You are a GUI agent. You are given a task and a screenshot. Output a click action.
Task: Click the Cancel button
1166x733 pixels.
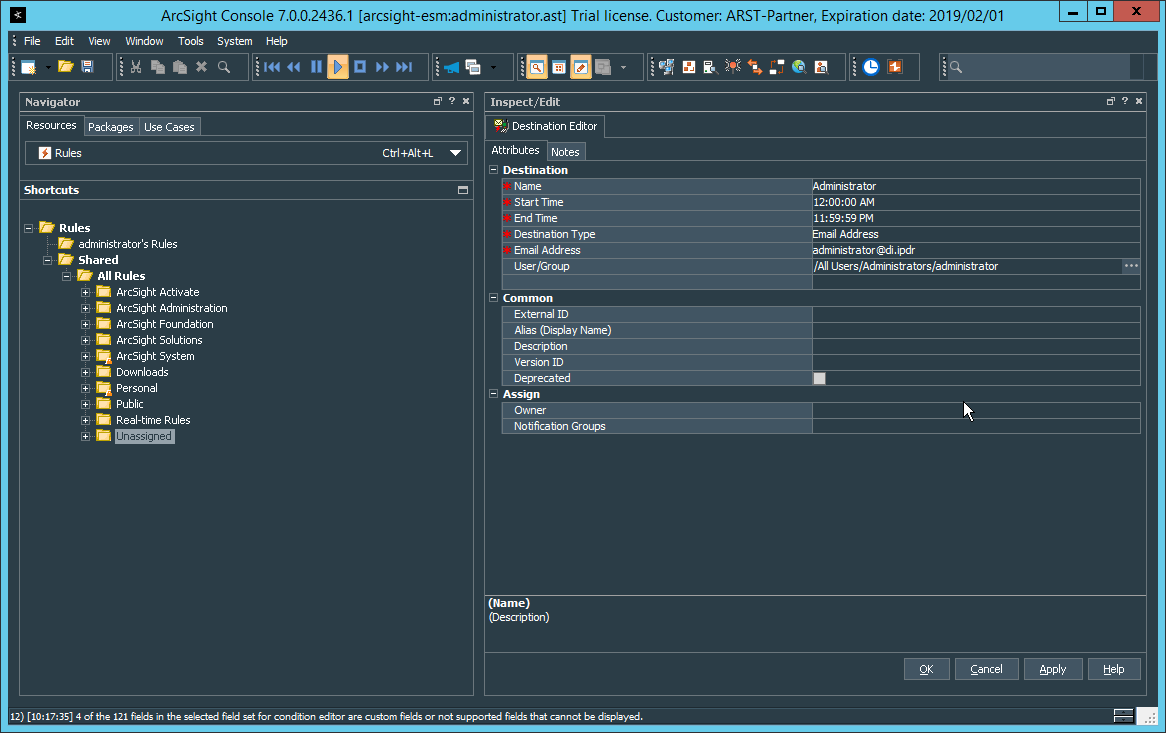click(x=986, y=669)
